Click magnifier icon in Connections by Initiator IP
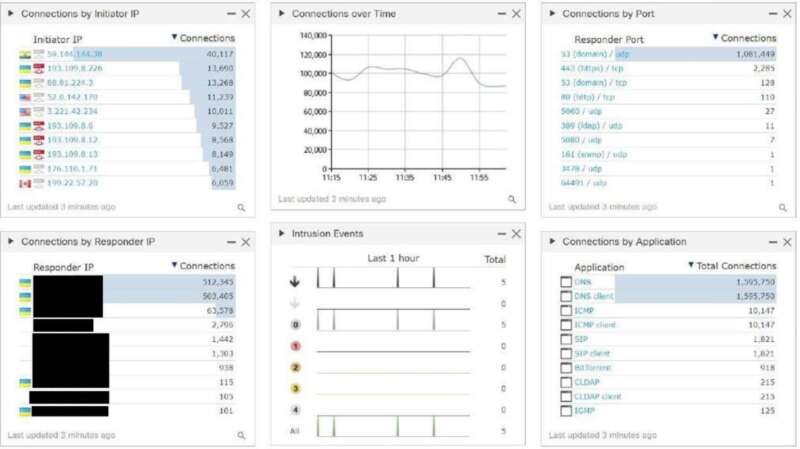 point(241,207)
